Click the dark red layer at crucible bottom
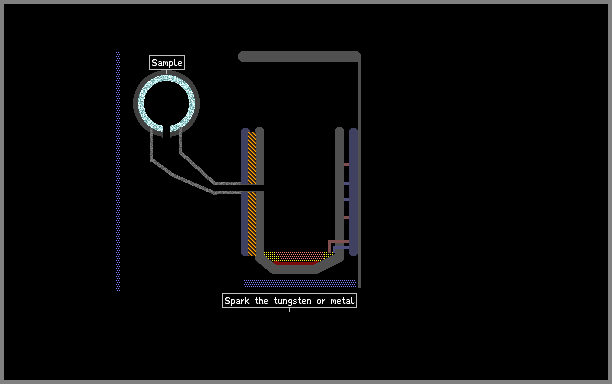This screenshot has height=384, width=612. point(294,263)
